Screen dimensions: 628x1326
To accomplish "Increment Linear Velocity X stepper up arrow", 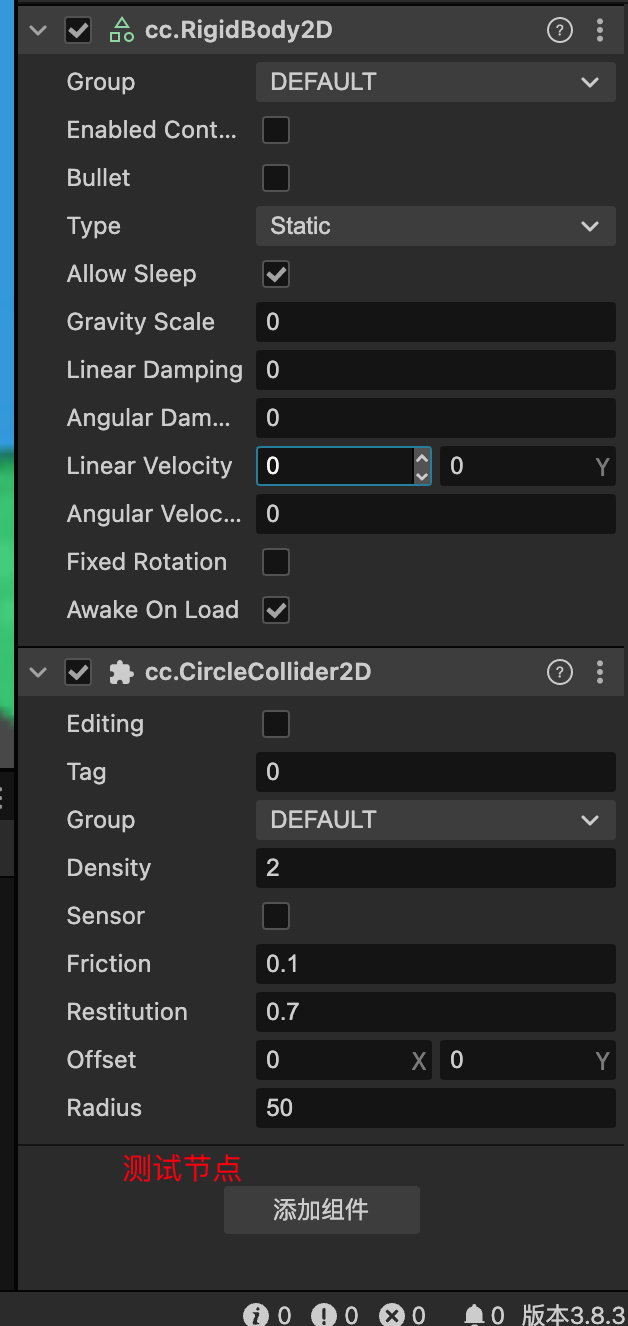I will (x=422, y=458).
